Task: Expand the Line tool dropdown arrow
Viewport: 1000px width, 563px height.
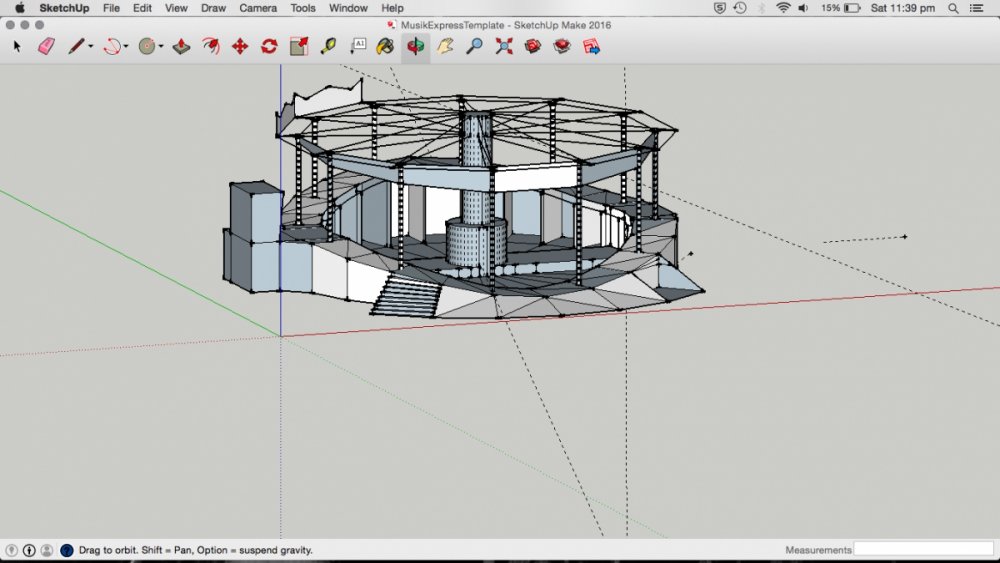Action: (91, 47)
